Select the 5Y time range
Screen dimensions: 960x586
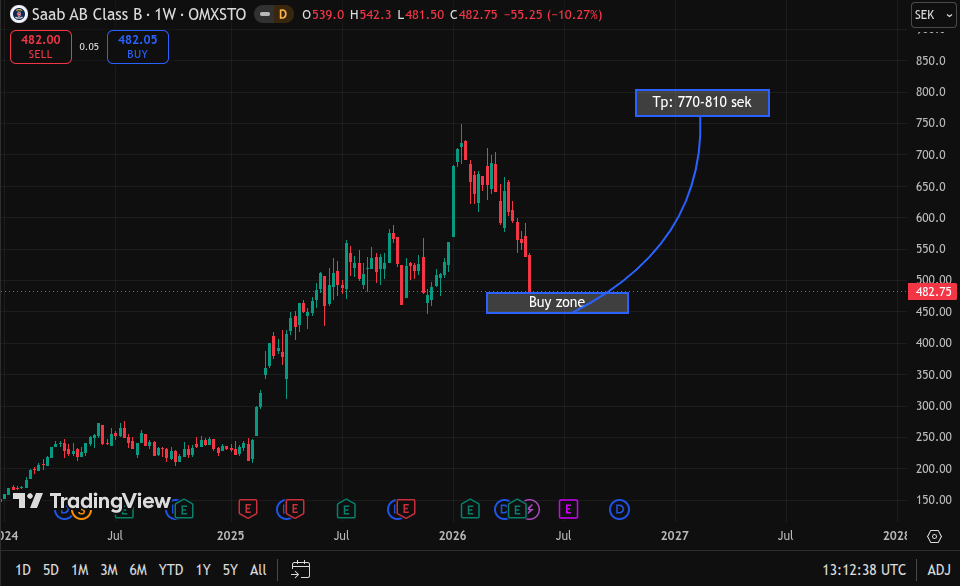point(230,570)
